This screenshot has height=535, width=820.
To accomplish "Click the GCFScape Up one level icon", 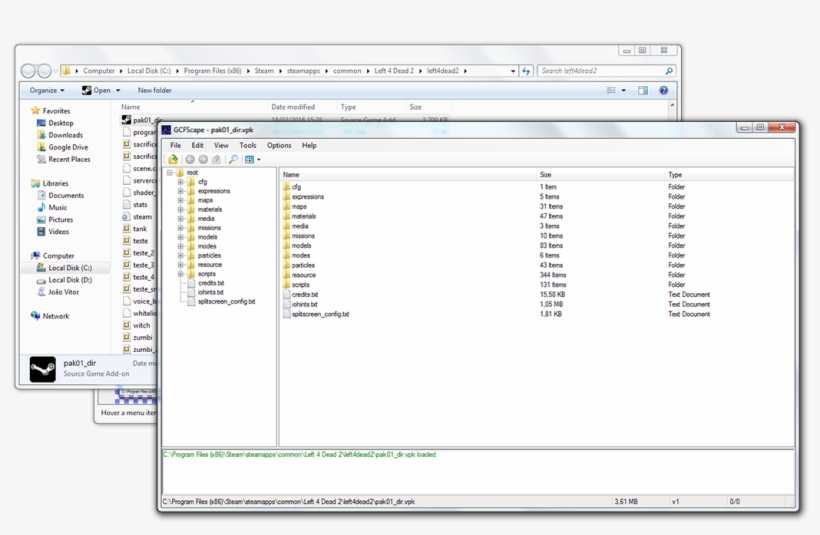I will tap(216, 160).
